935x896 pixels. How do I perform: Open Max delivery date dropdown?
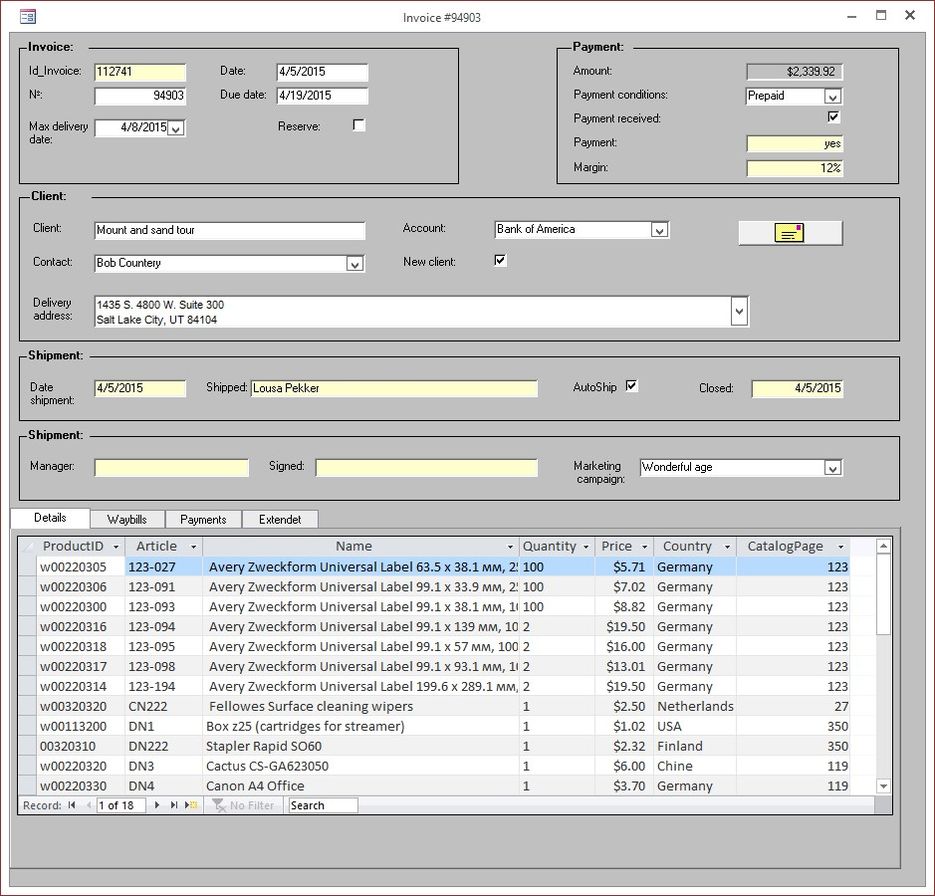coord(175,128)
